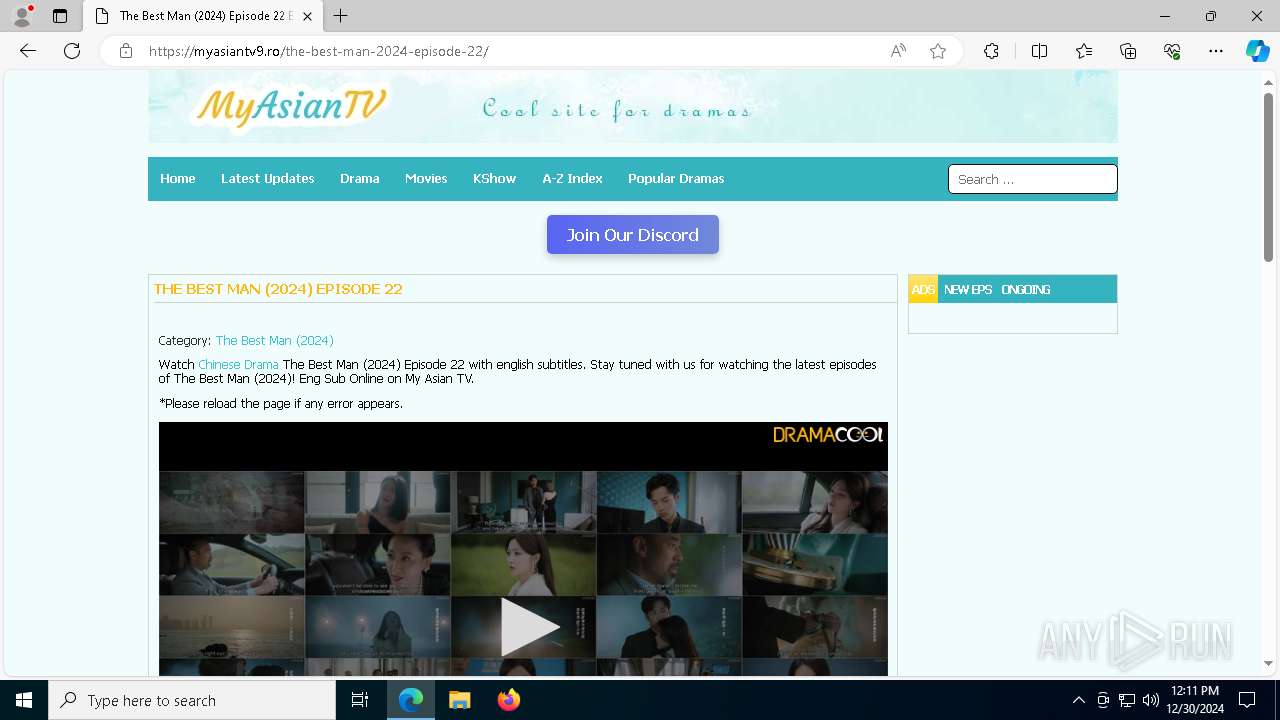The image size is (1280, 720).
Task: Open Read Aloud in address bar
Action: pyautogui.click(x=898, y=51)
